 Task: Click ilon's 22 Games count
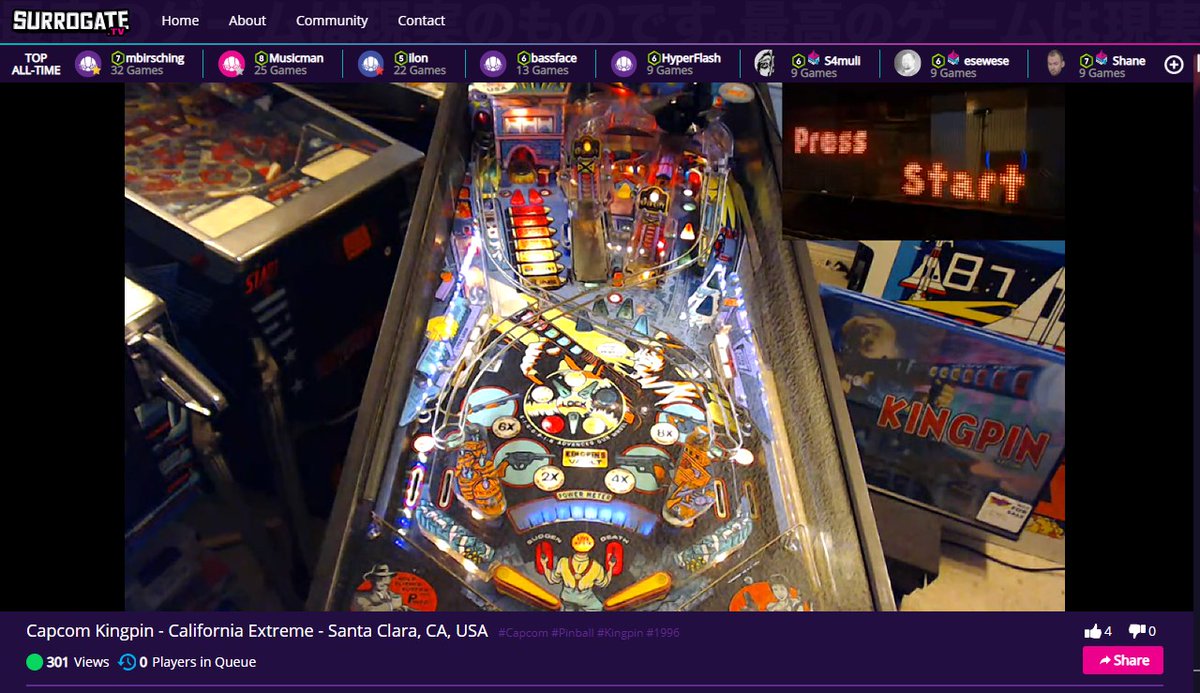(x=420, y=71)
